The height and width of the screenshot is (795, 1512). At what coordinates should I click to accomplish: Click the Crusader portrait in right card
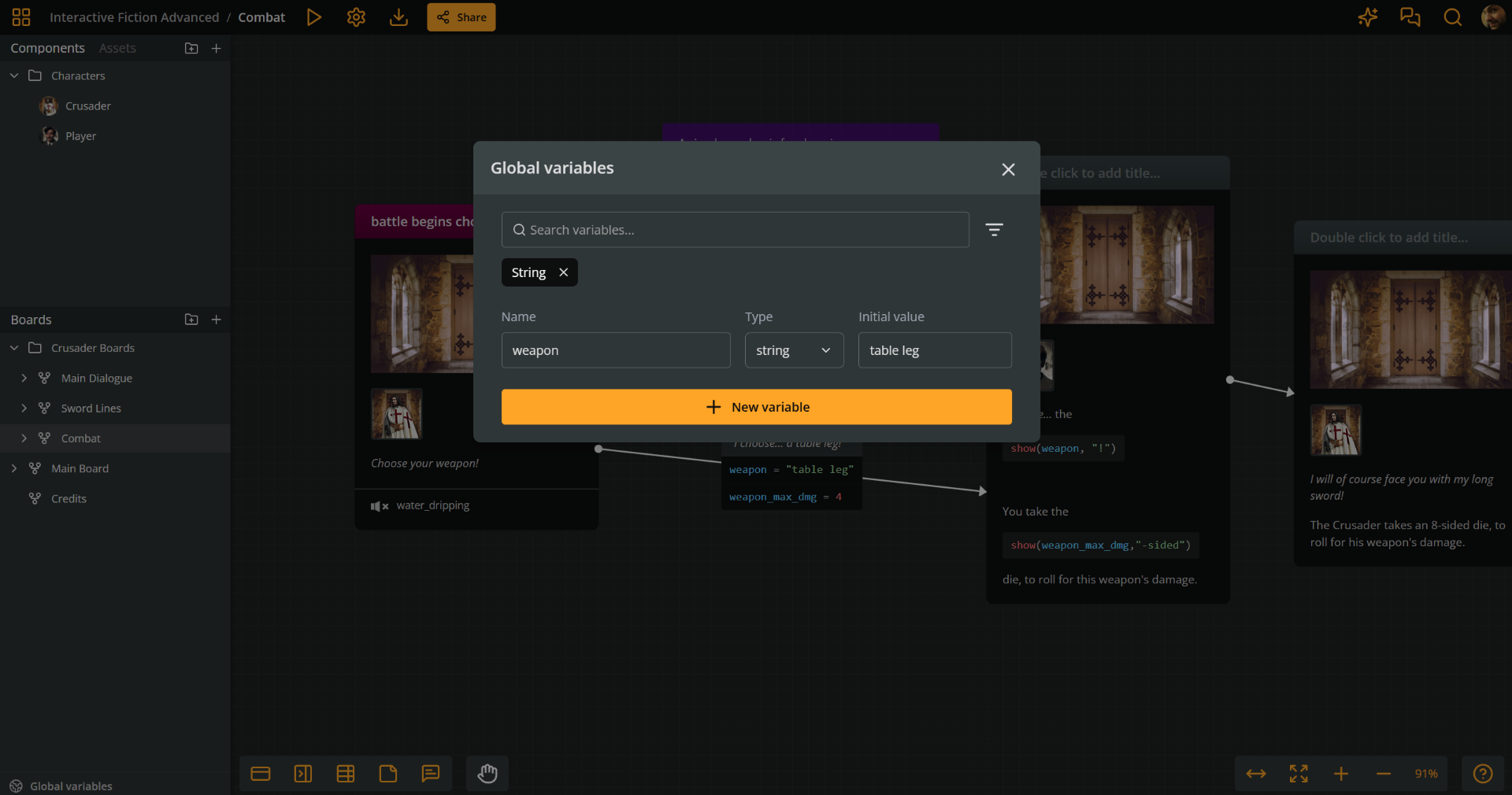(1336, 430)
